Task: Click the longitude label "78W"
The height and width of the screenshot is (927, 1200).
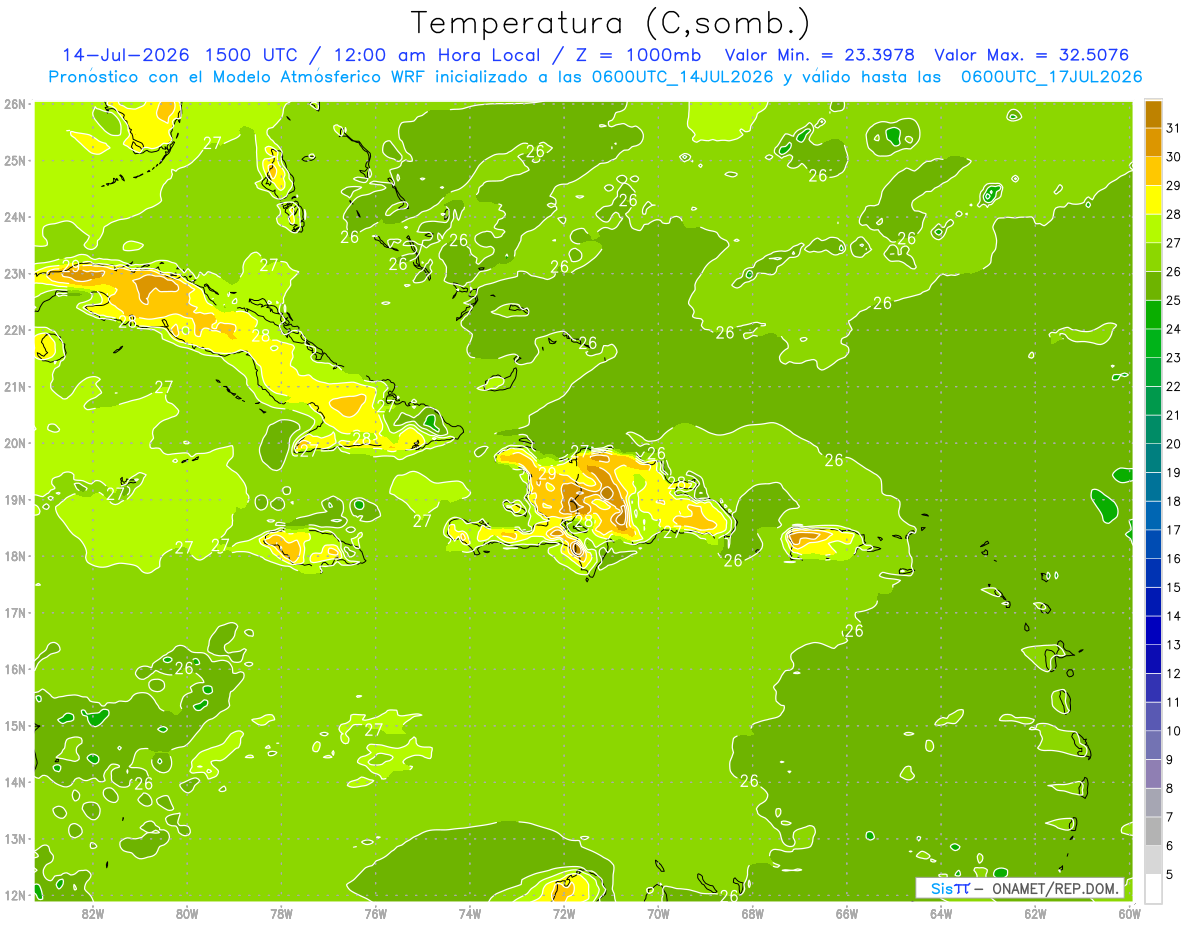Action: coord(281,913)
